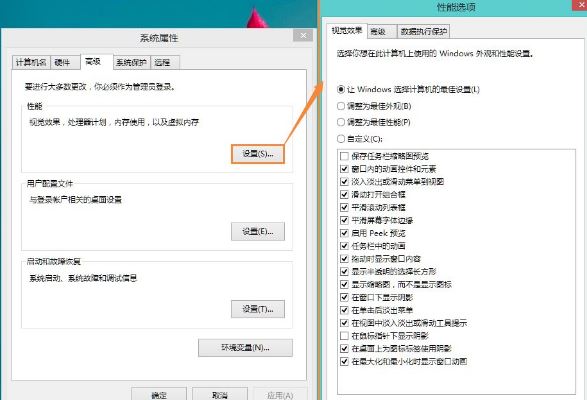Toggle 启用 Peek 预览 checkbox
This screenshot has height=400, width=587.
click(x=344, y=233)
